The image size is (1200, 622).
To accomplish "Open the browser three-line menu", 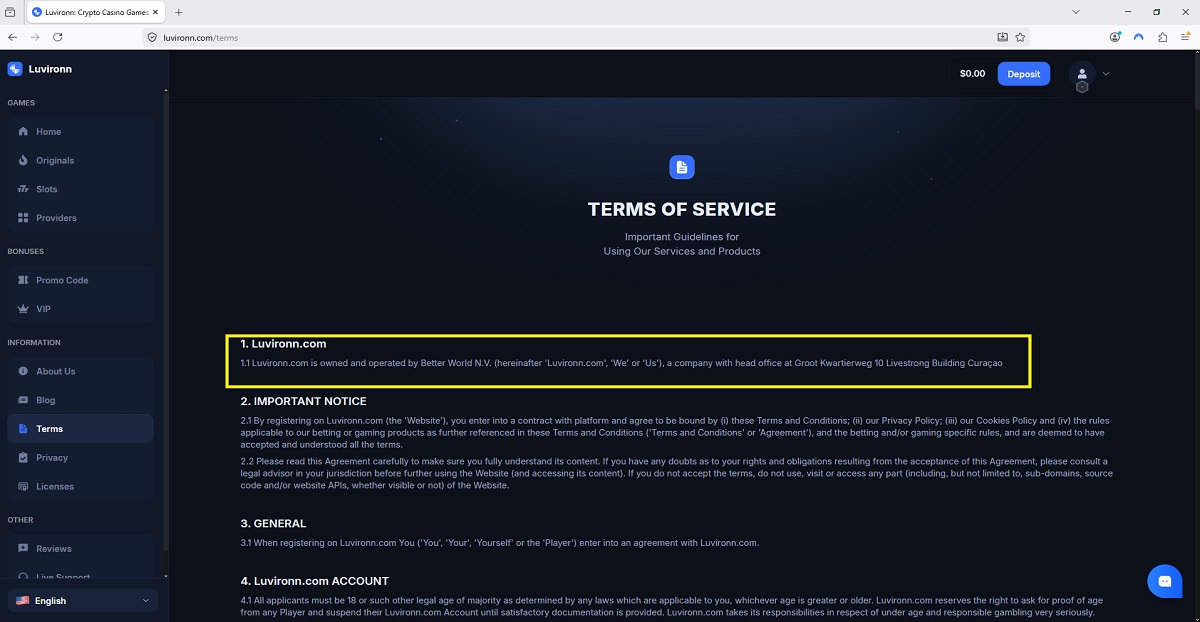I will 1185,37.
